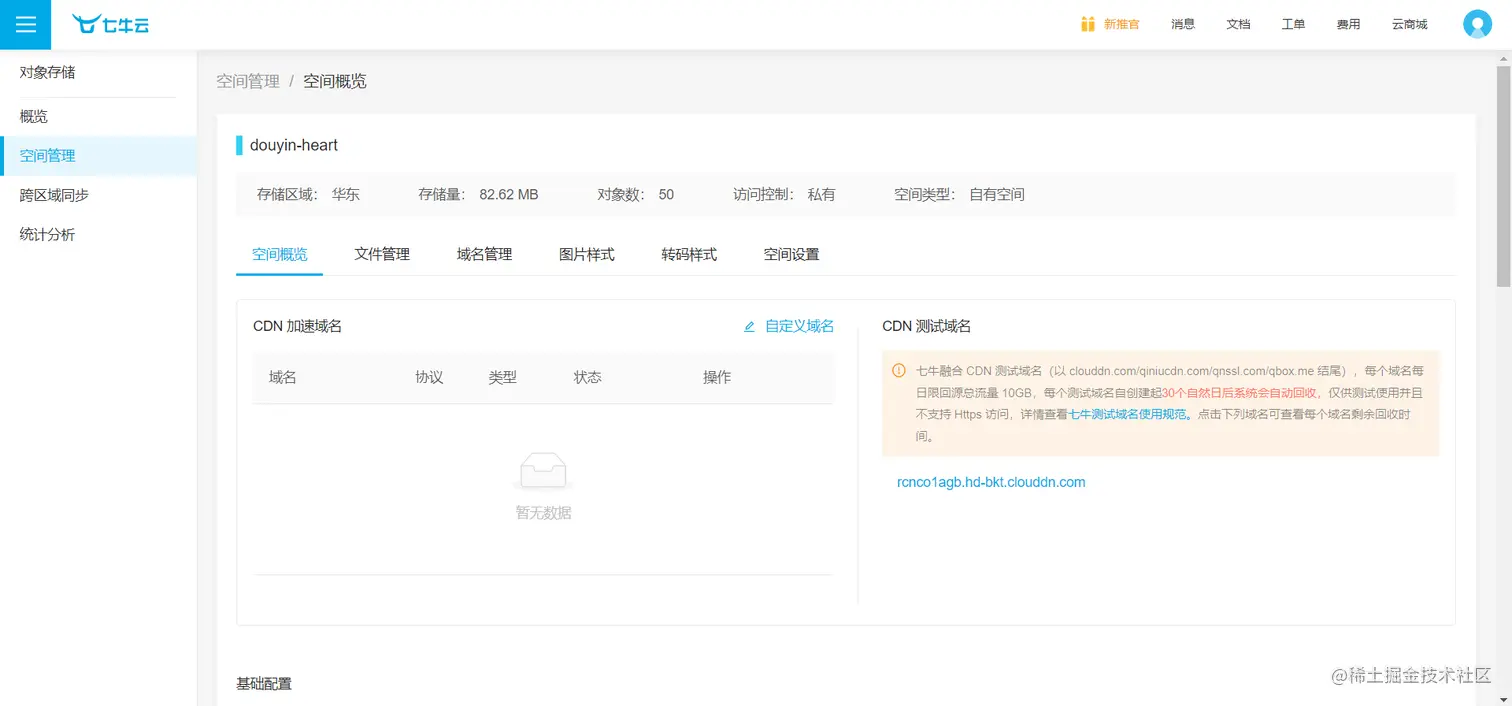
Task: Select 统计分析 in the sidebar
Action: tap(98, 235)
